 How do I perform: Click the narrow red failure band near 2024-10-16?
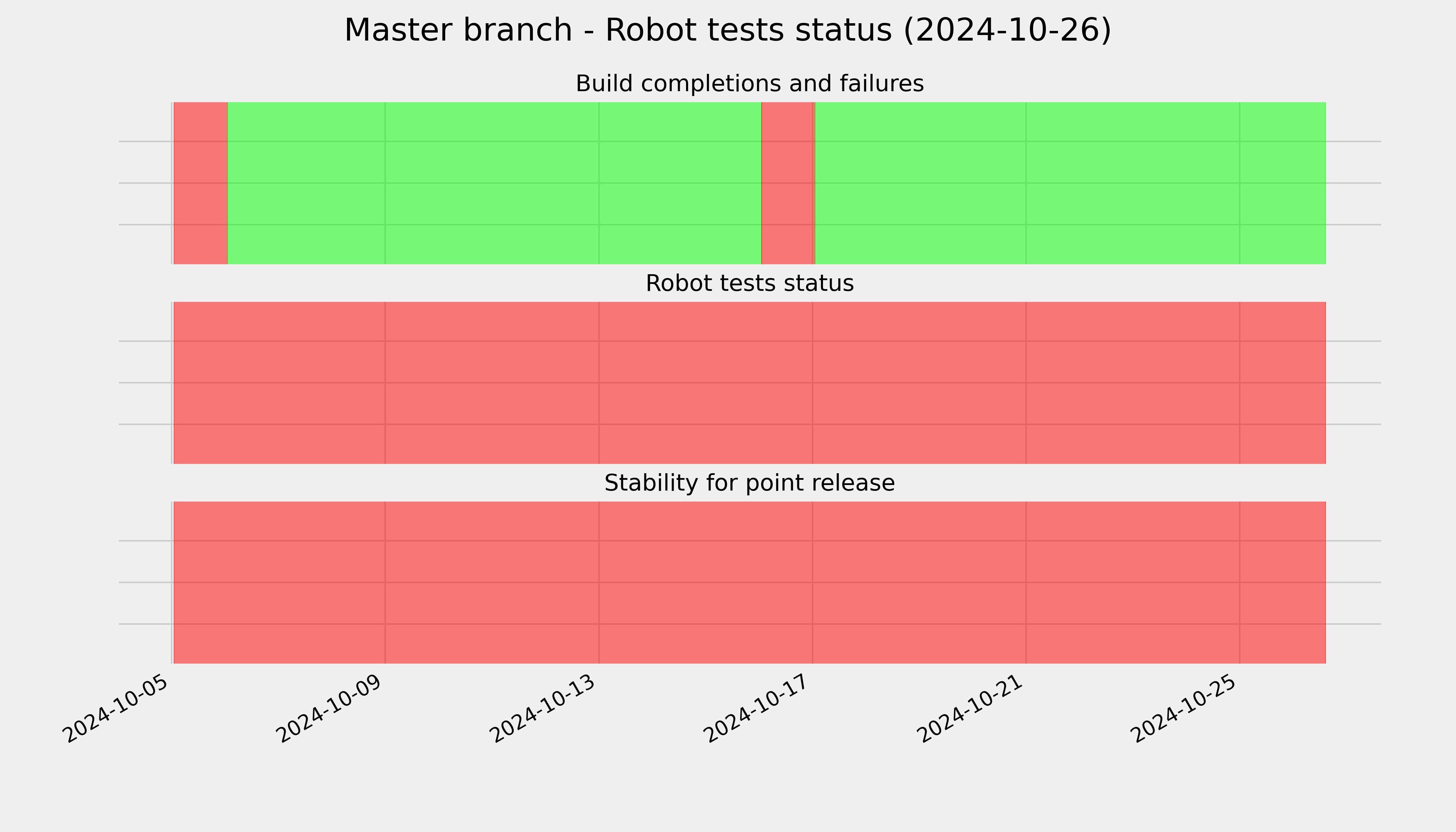(787, 183)
